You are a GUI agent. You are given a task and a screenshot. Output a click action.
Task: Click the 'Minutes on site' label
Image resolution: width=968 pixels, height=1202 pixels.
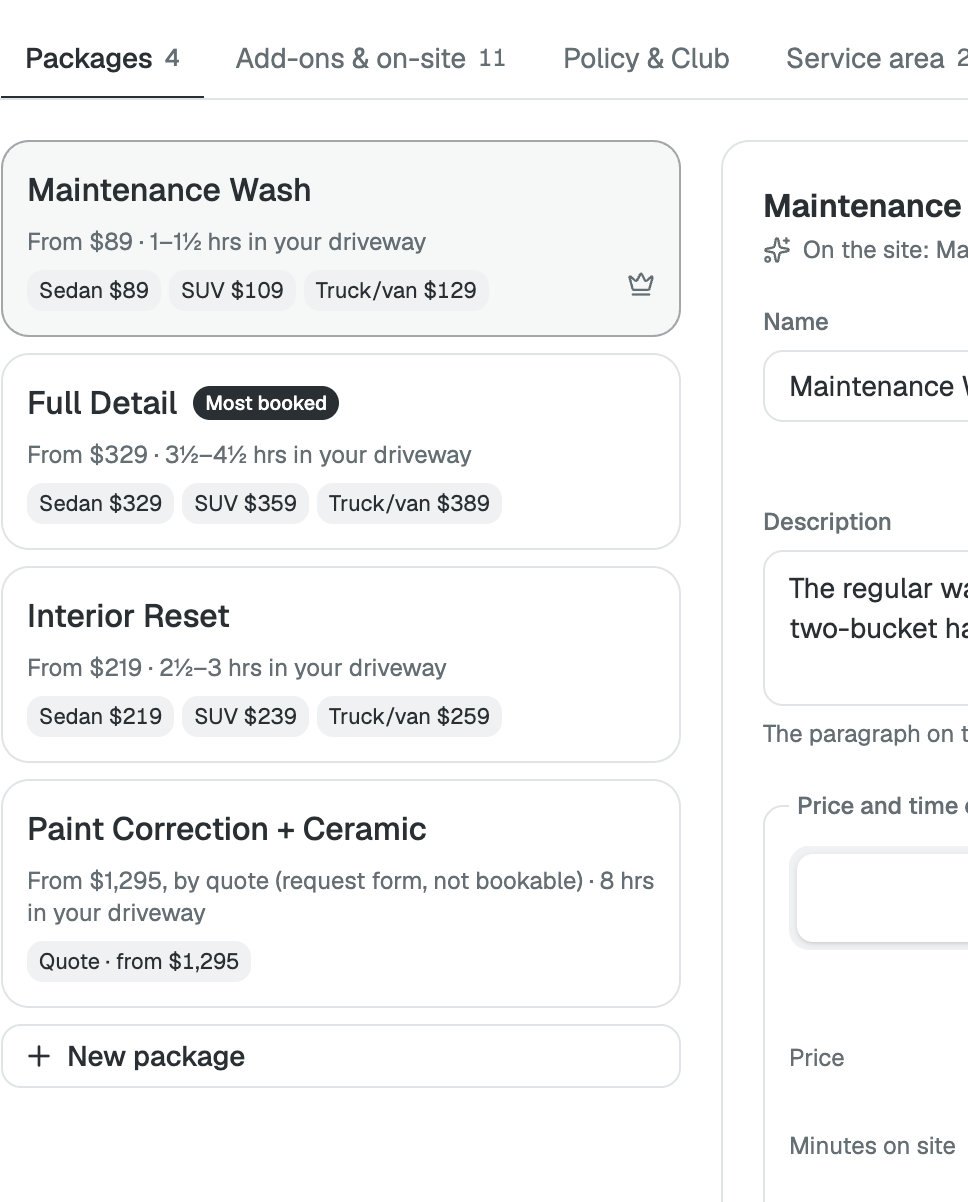tap(873, 1146)
